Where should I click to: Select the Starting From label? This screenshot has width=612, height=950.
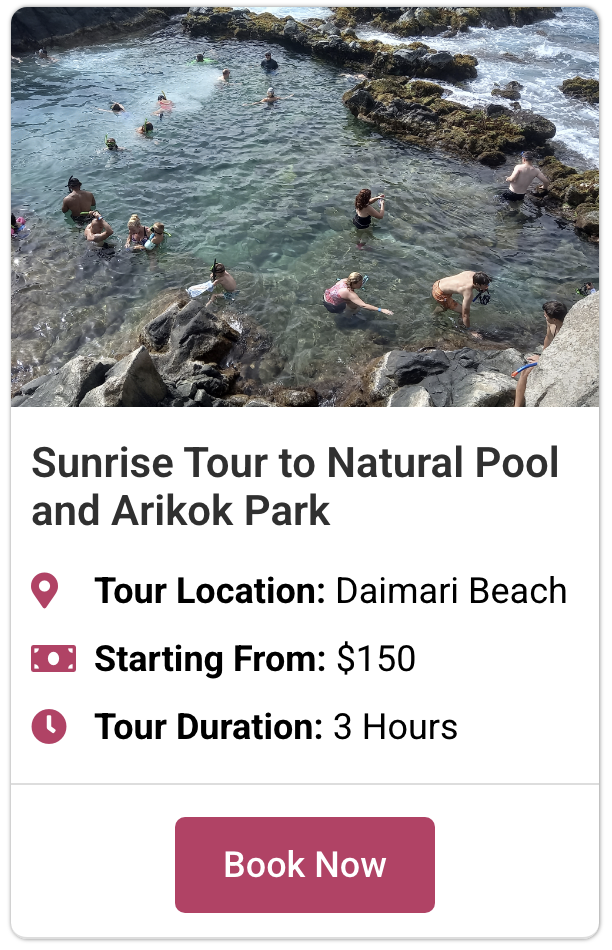210,659
